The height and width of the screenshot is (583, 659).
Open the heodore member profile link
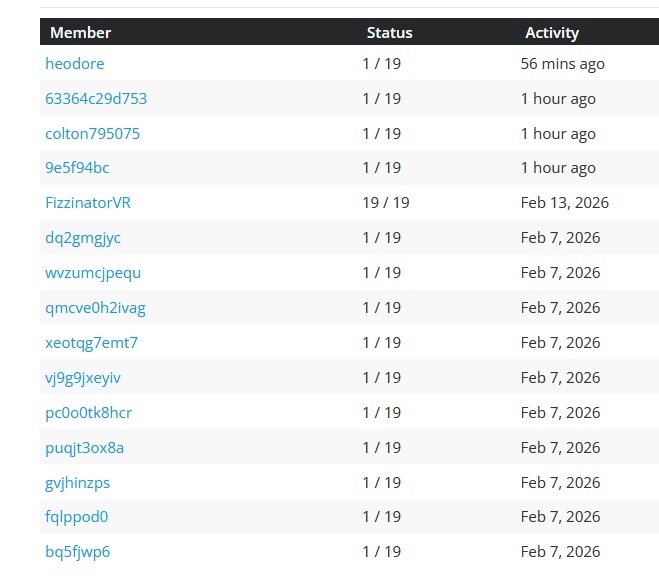coord(75,64)
